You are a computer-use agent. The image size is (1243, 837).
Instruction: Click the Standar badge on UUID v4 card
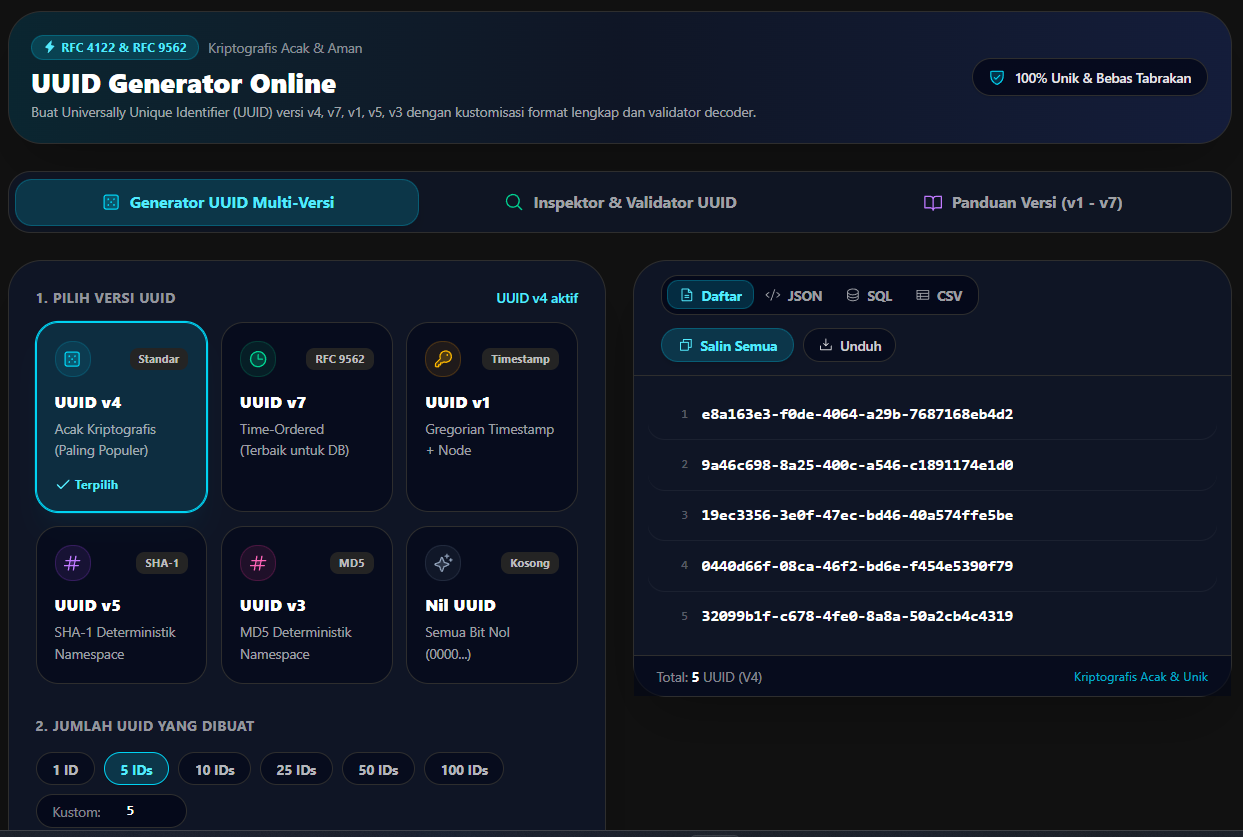coord(159,359)
